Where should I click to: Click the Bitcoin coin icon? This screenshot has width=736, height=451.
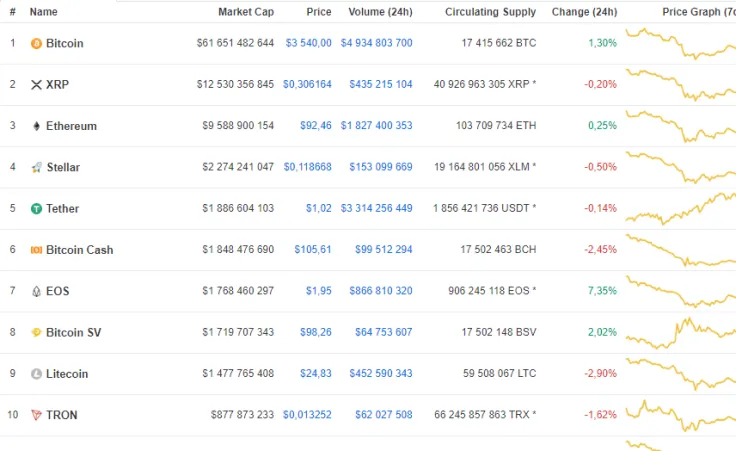(36, 44)
